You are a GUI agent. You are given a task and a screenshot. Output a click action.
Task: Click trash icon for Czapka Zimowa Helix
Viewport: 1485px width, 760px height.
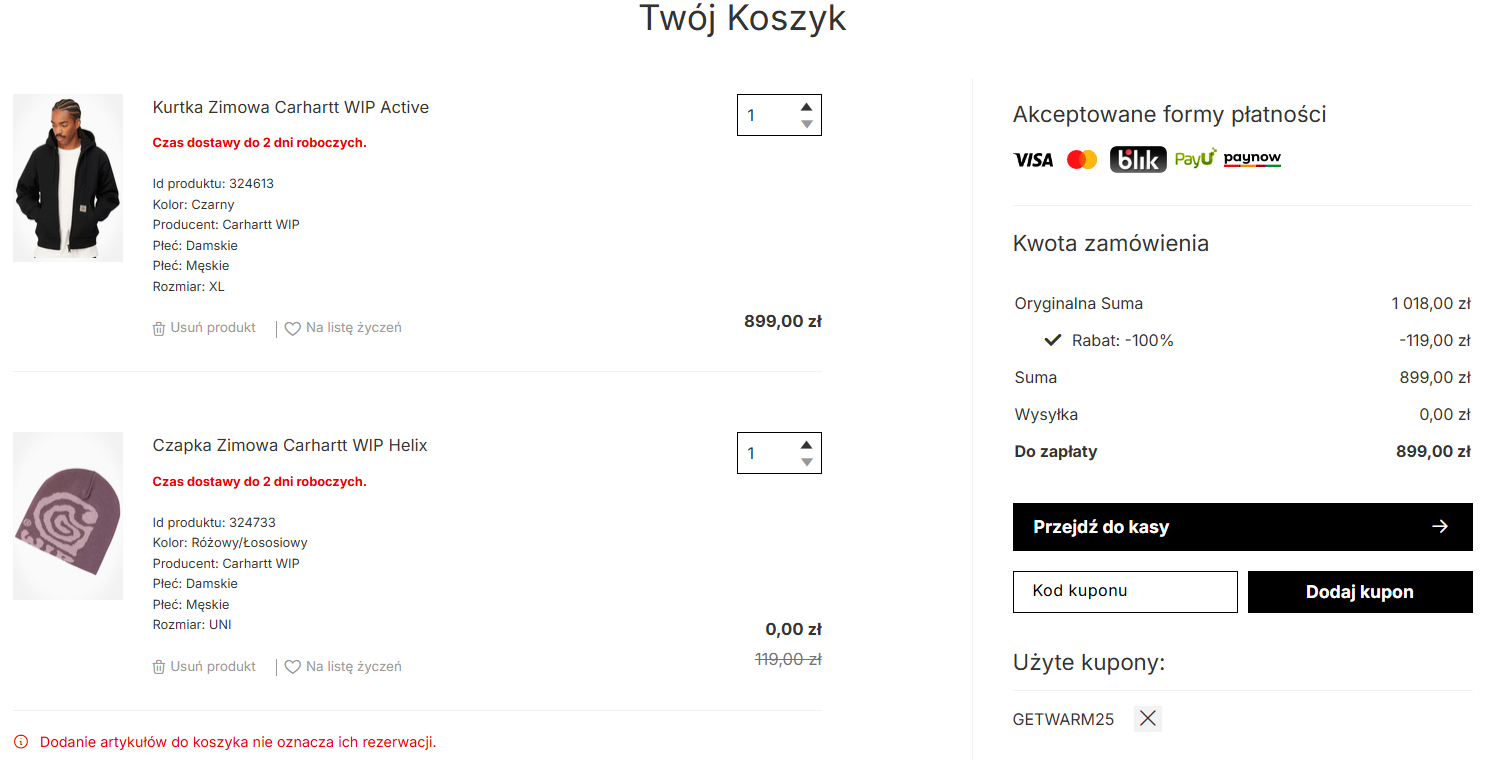[159, 667]
